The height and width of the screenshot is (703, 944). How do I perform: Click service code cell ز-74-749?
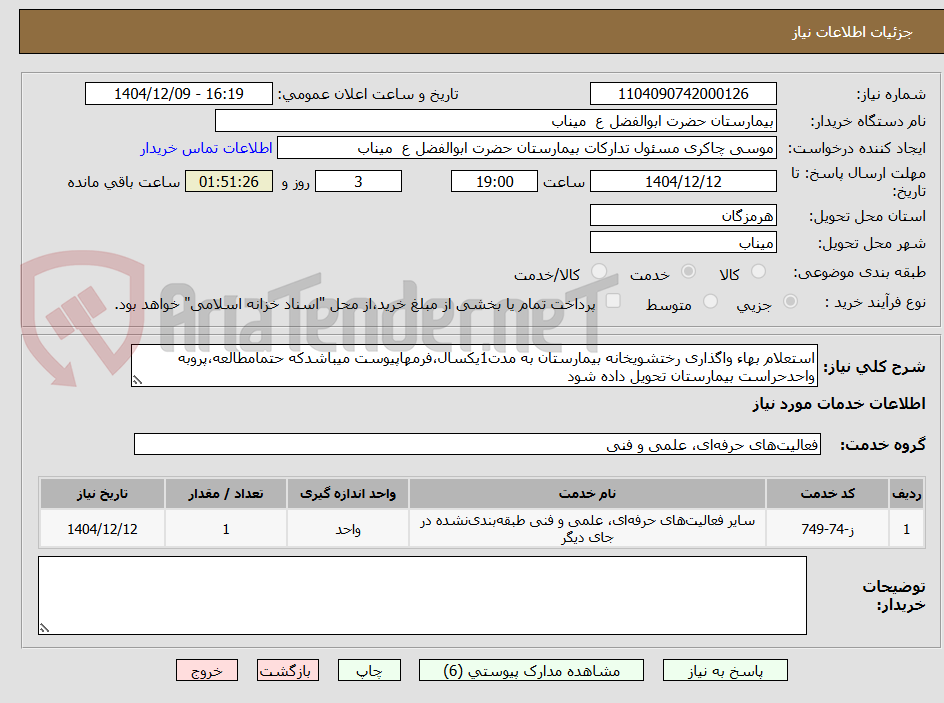827,529
